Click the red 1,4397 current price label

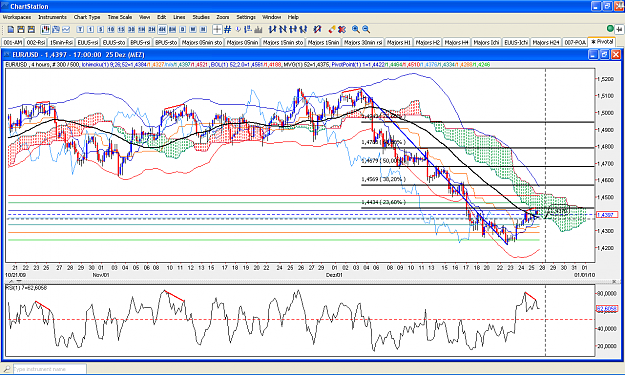607,215
